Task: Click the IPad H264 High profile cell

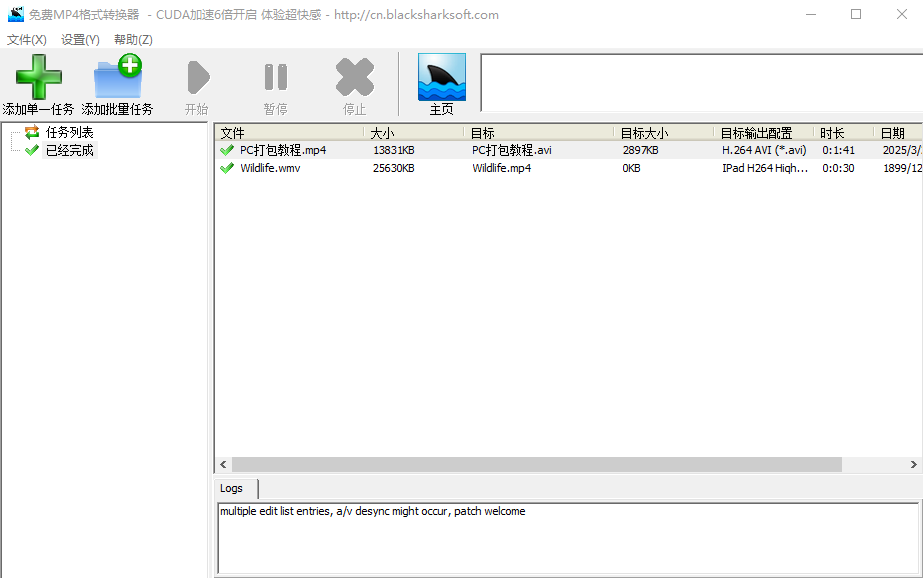Action: pos(765,168)
